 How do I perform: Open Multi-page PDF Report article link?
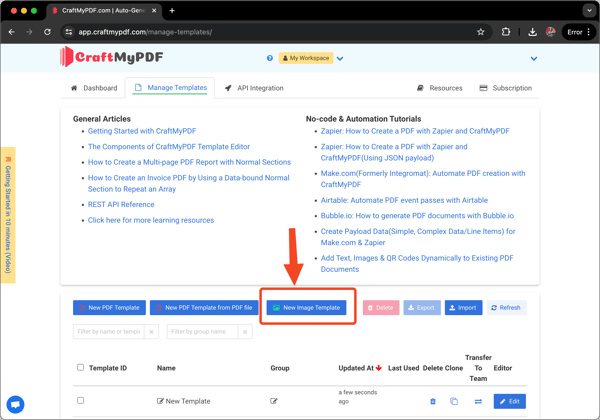click(x=189, y=162)
